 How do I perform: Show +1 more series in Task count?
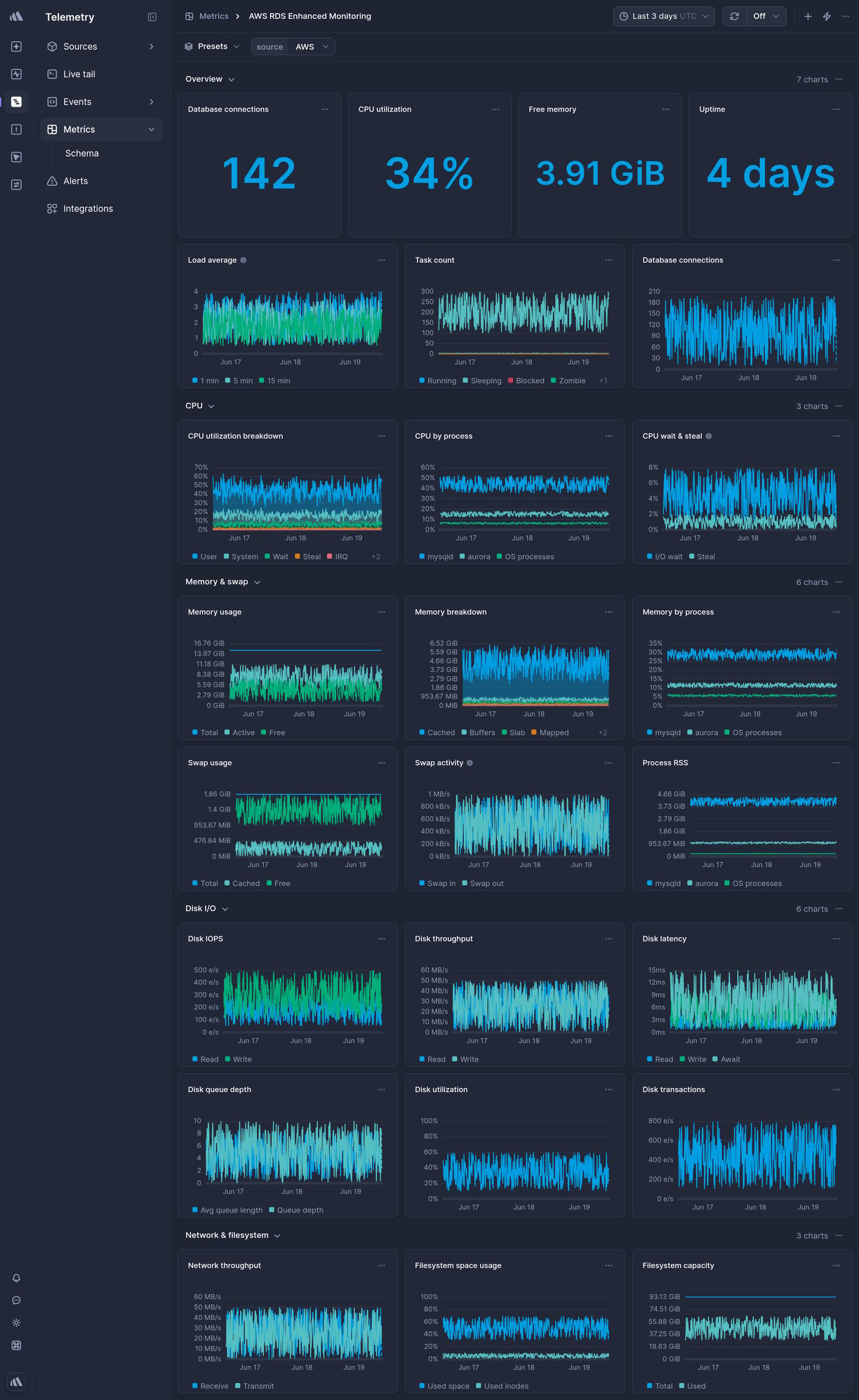pos(603,381)
